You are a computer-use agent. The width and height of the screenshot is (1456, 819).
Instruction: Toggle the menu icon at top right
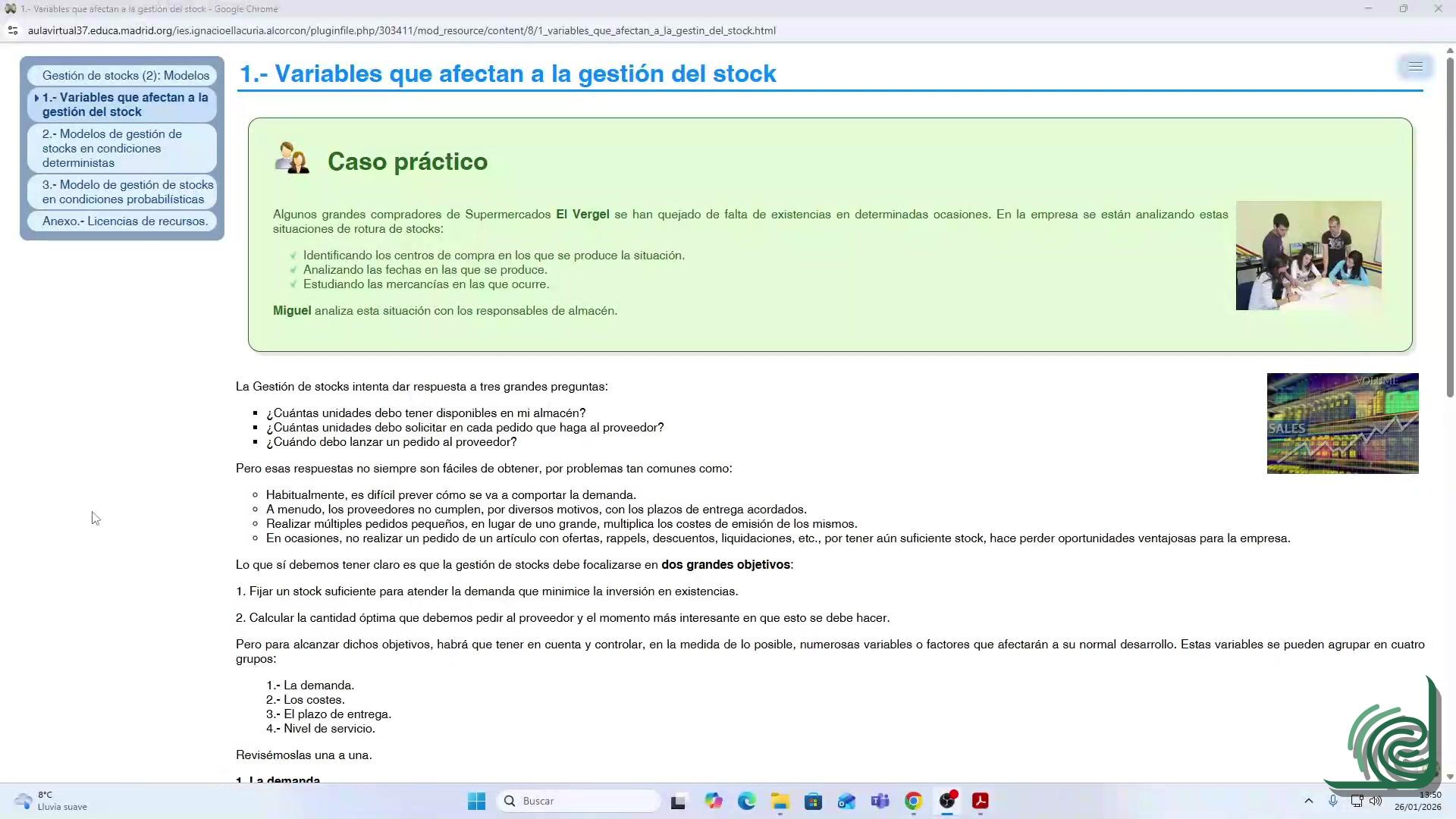tap(1415, 67)
